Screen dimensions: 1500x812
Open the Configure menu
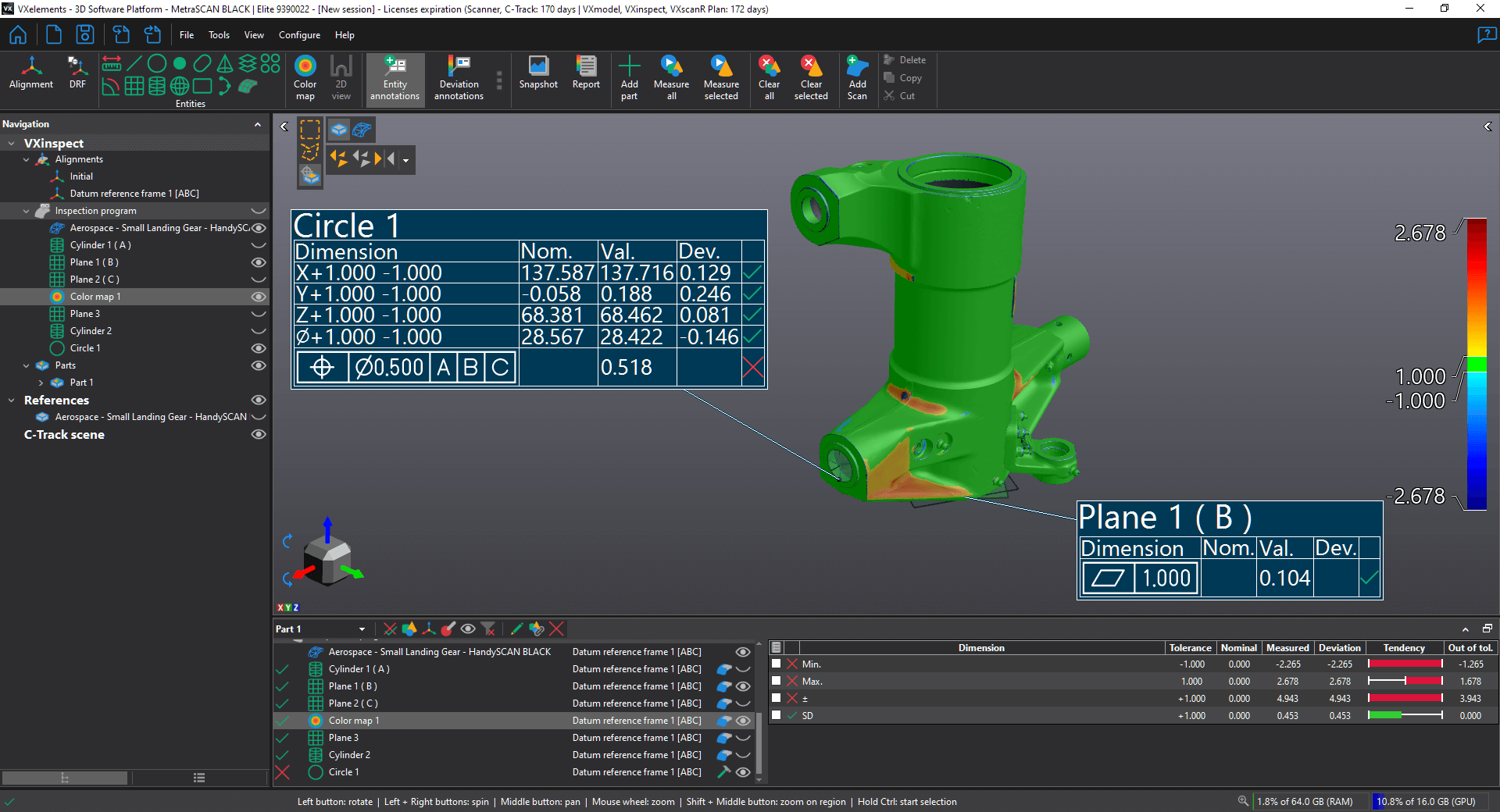click(298, 34)
